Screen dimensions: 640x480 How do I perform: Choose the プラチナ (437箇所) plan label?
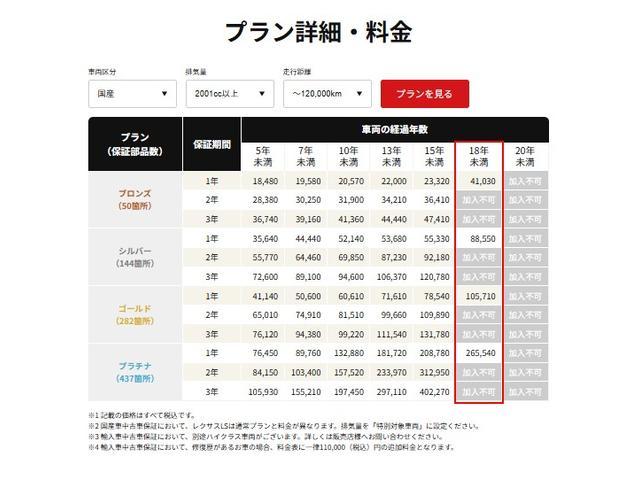pos(135,371)
